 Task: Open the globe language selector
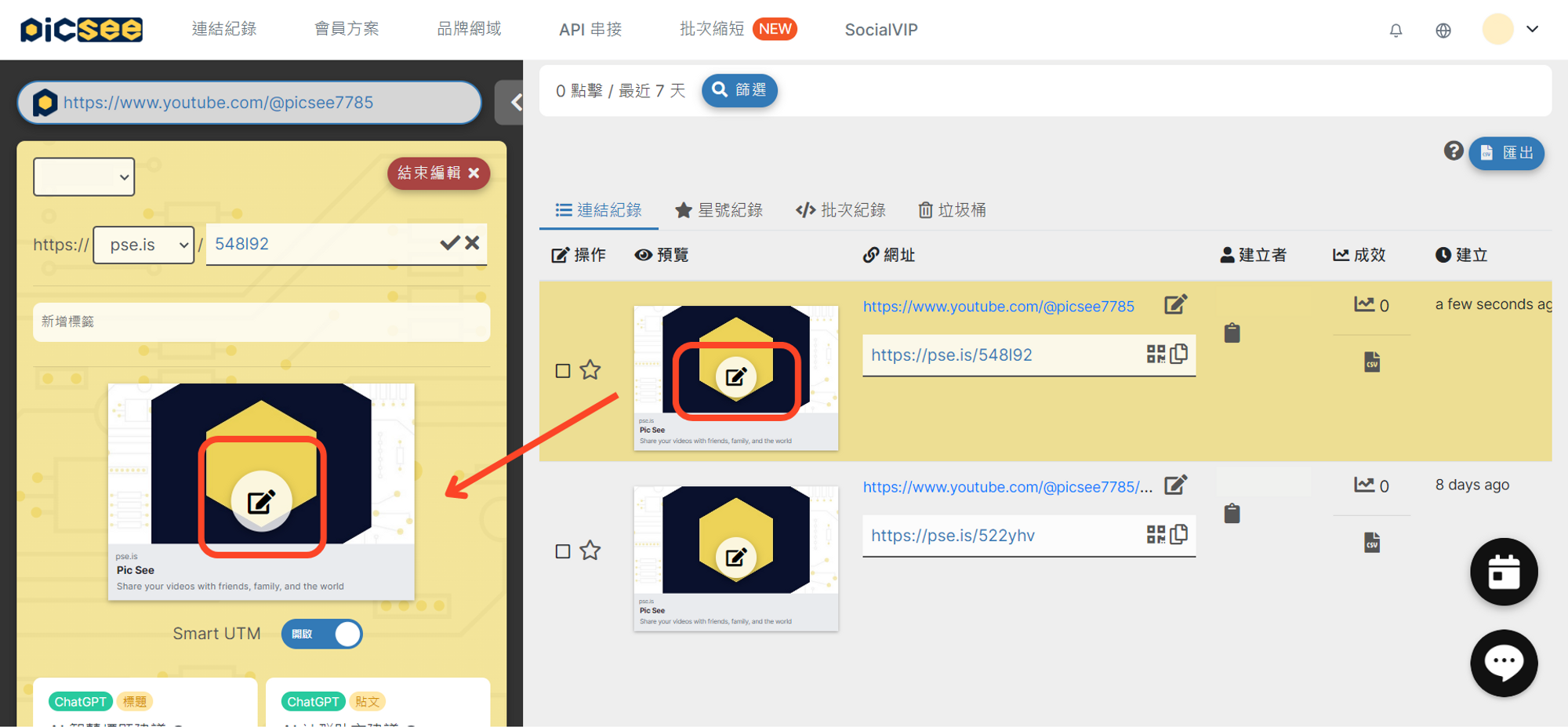click(1443, 31)
